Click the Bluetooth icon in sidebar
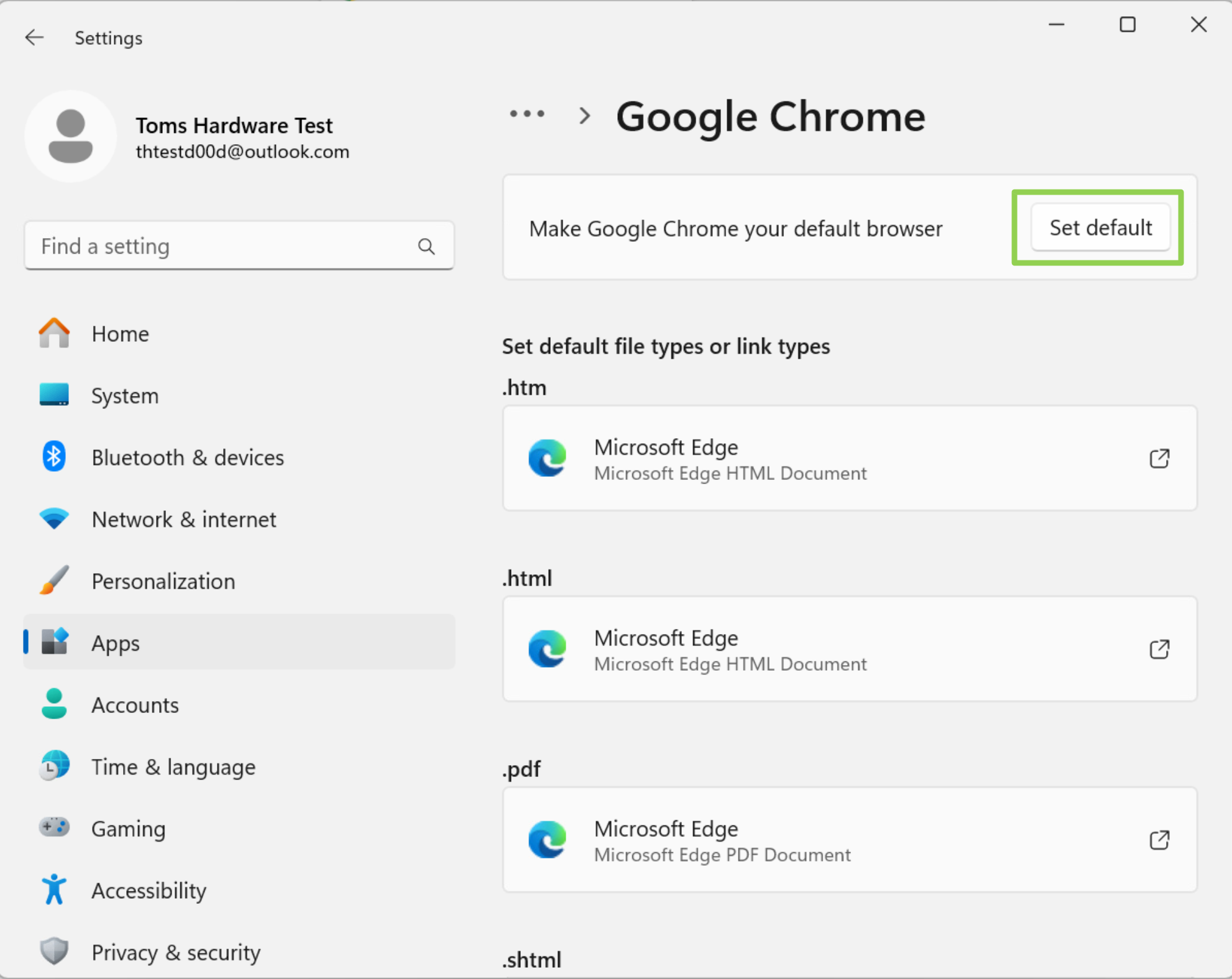Image resolution: width=1232 pixels, height=979 pixels. (54, 457)
